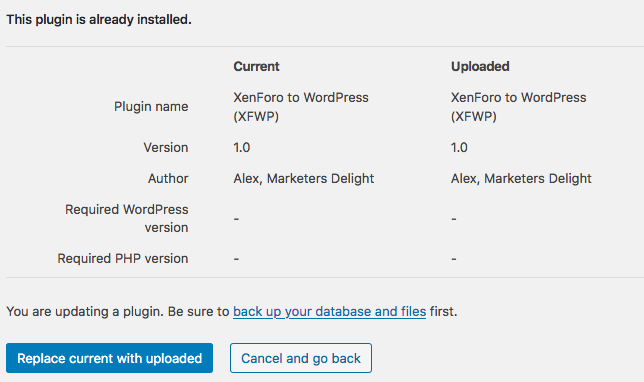Click the Required WordPress version label
Image resolution: width=644 pixels, height=382 pixels.
pos(126,218)
